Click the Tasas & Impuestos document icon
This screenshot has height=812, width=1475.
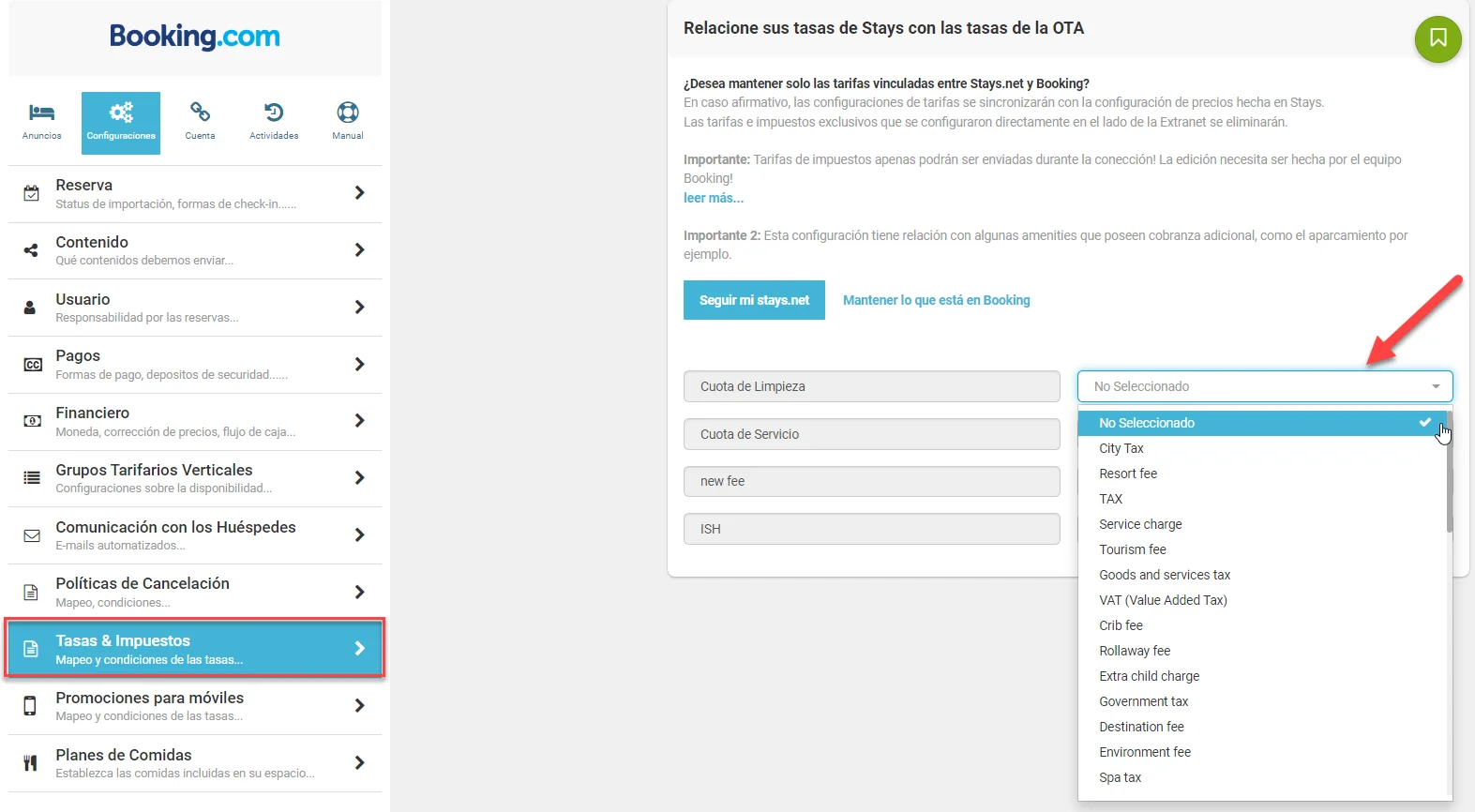click(x=31, y=649)
